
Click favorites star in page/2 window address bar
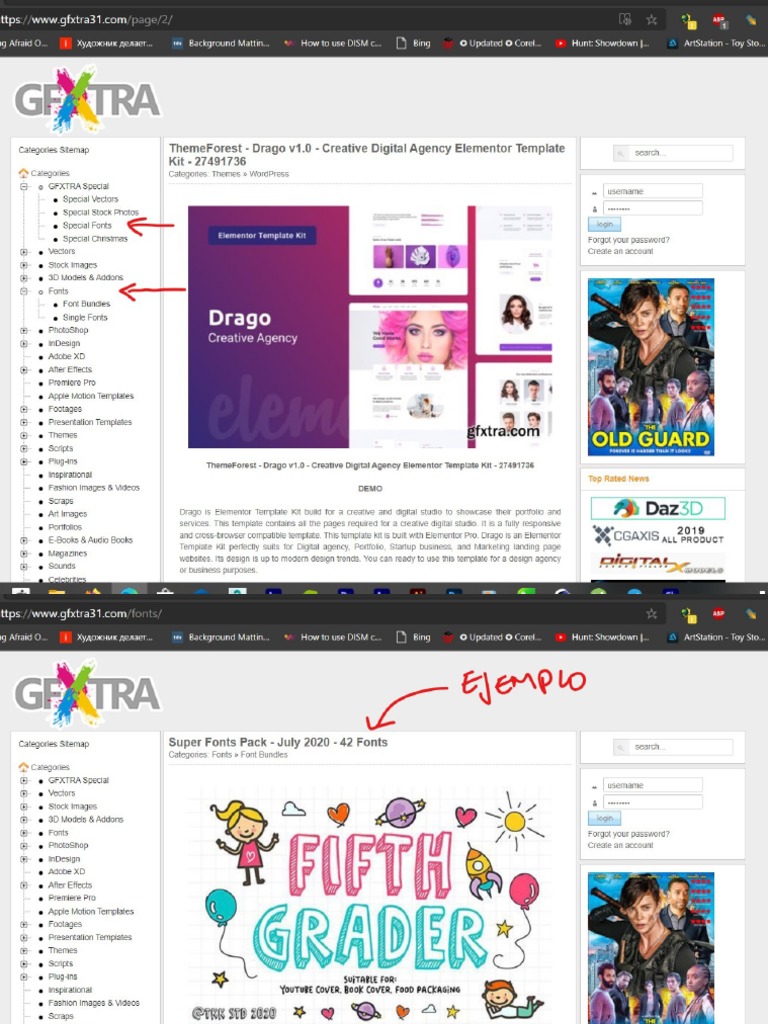coord(651,20)
